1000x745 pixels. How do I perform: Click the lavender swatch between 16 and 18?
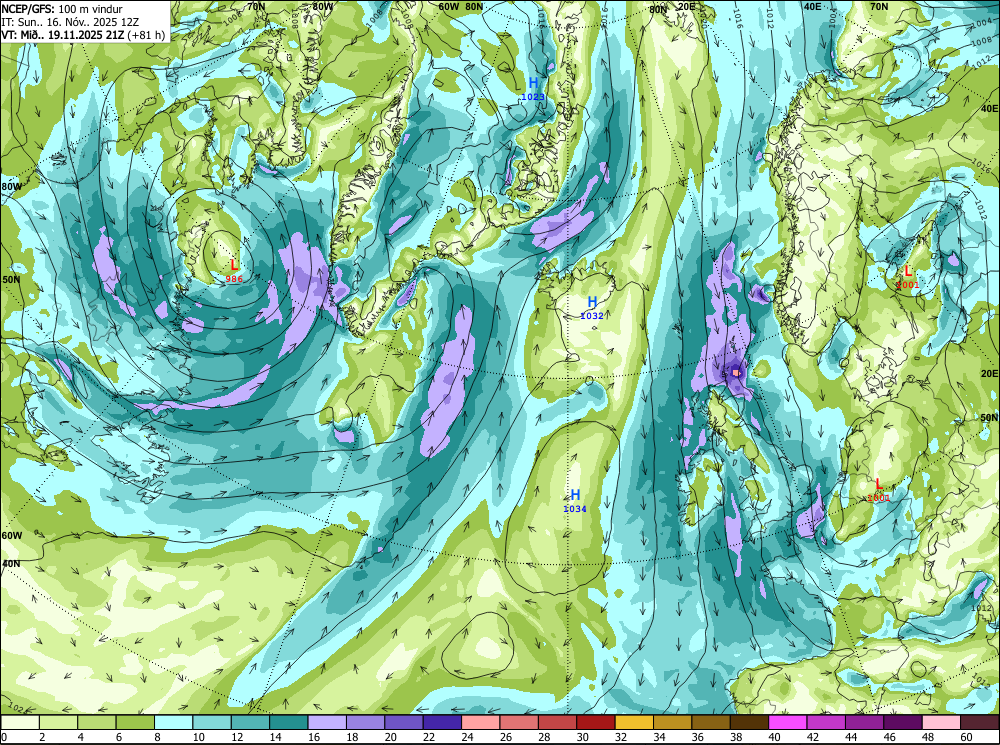click(x=327, y=722)
